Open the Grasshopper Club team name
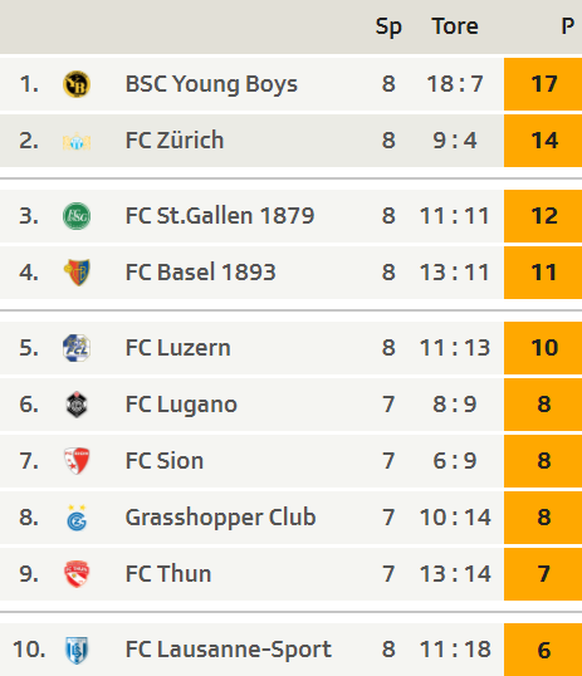This screenshot has width=582, height=676. (220, 517)
